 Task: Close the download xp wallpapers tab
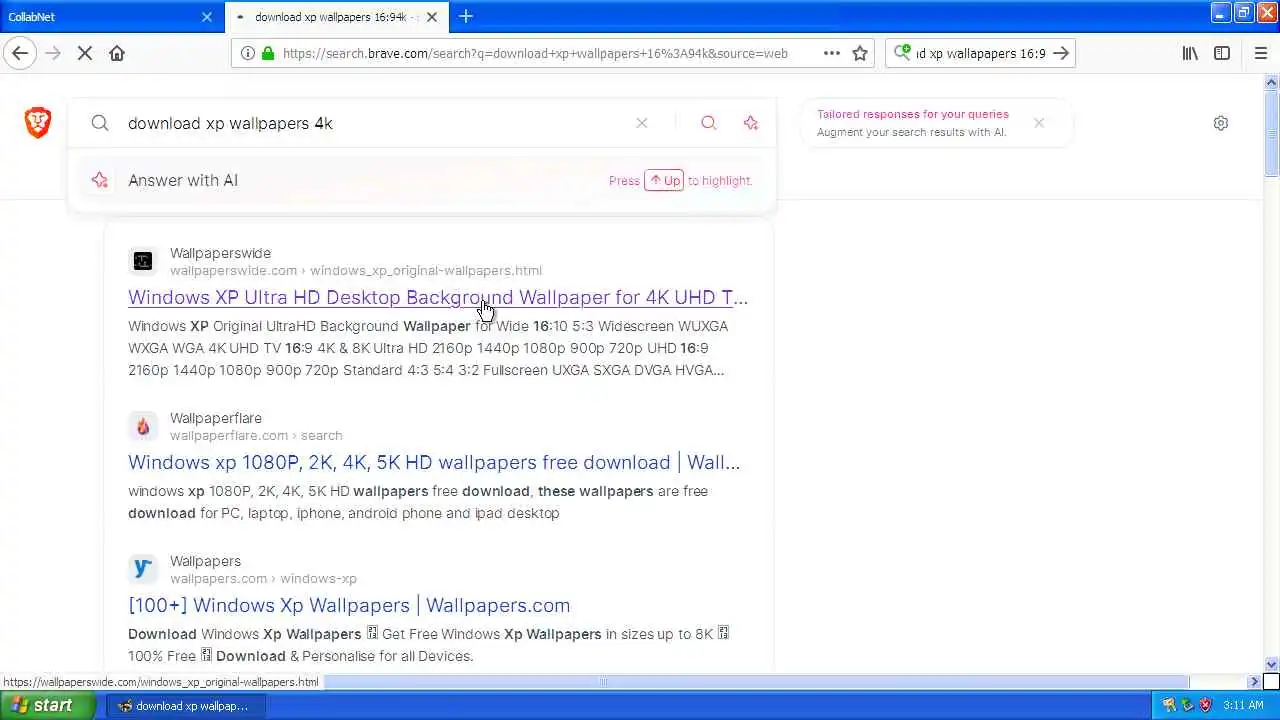pos(432,17)
